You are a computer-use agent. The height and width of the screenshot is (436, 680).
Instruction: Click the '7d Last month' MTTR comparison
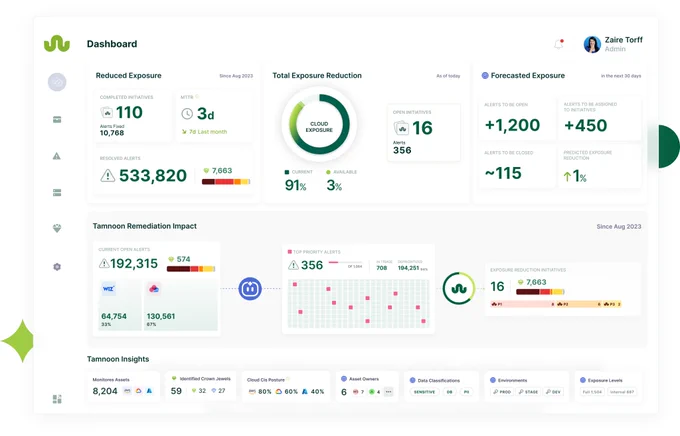[204, 131]
